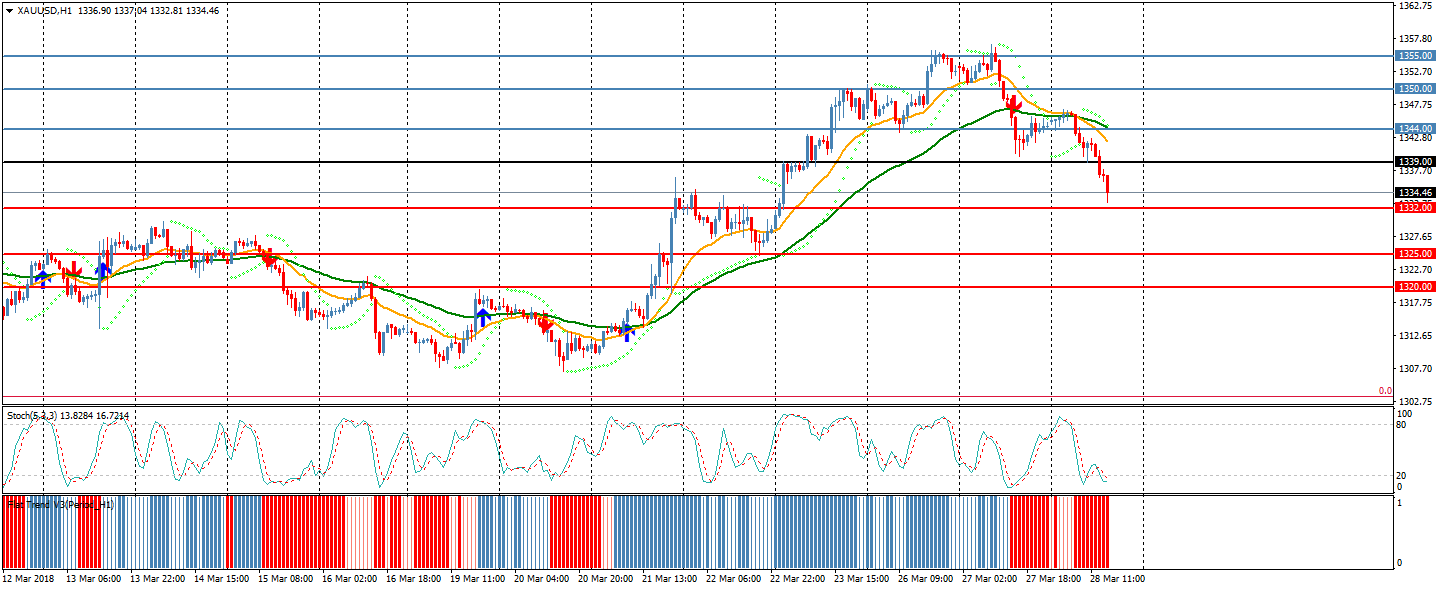
Task: Click the red sell arrow near 20 Mar 04:00
Action: pyautogui.click(x=545, y=323)
